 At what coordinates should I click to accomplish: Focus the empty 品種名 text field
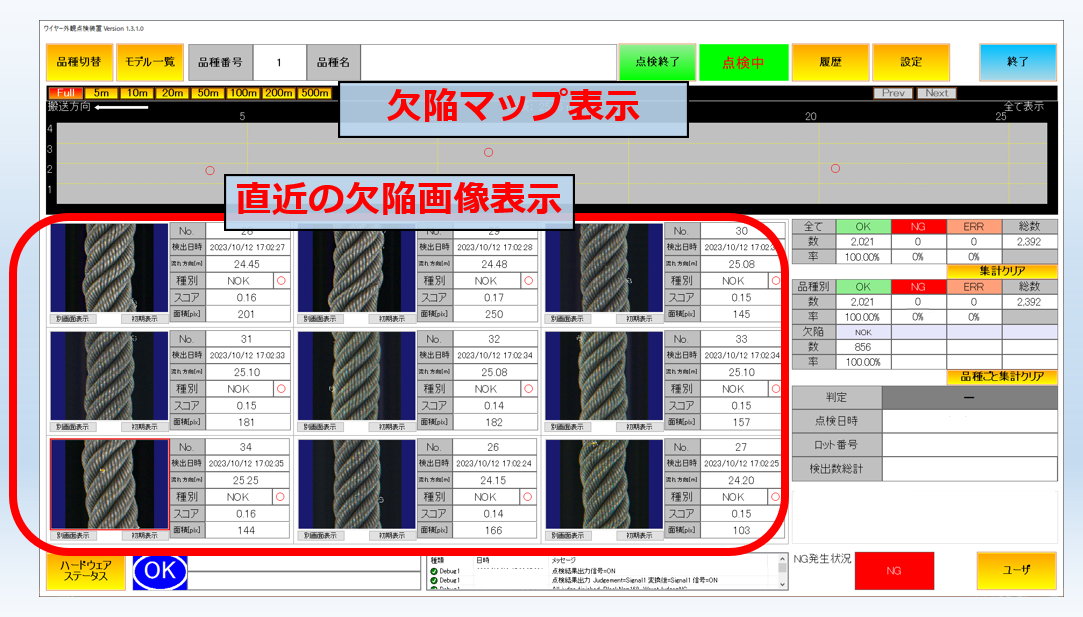point(488,62)
